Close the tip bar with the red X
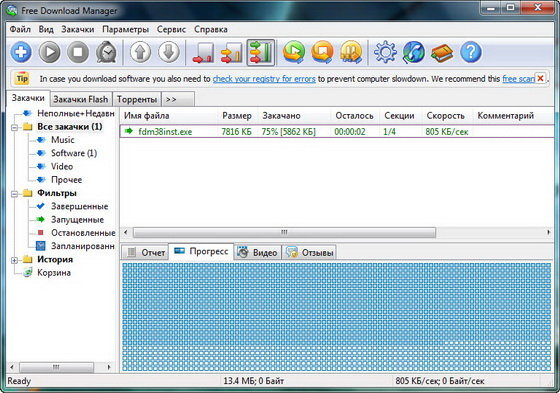560x393 pixels. (540, 78)
